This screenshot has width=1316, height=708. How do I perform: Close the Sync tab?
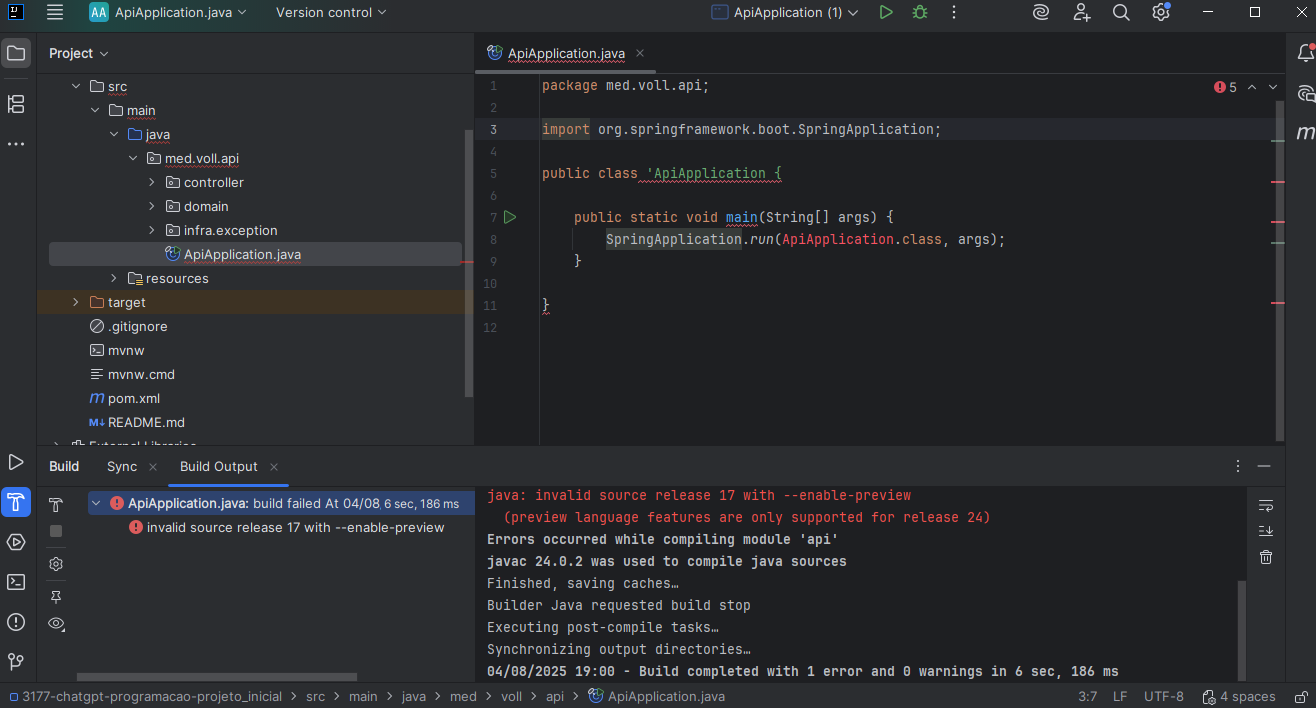(152, 467)
